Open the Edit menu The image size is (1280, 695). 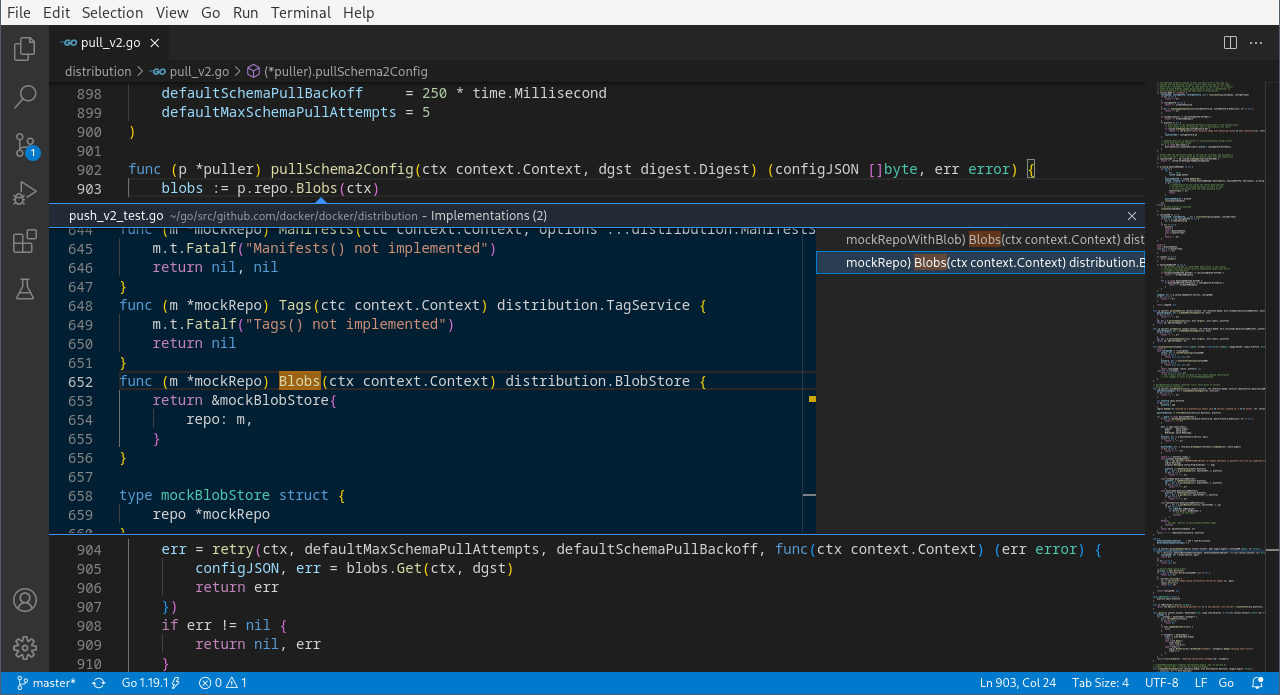click(57, 12)
